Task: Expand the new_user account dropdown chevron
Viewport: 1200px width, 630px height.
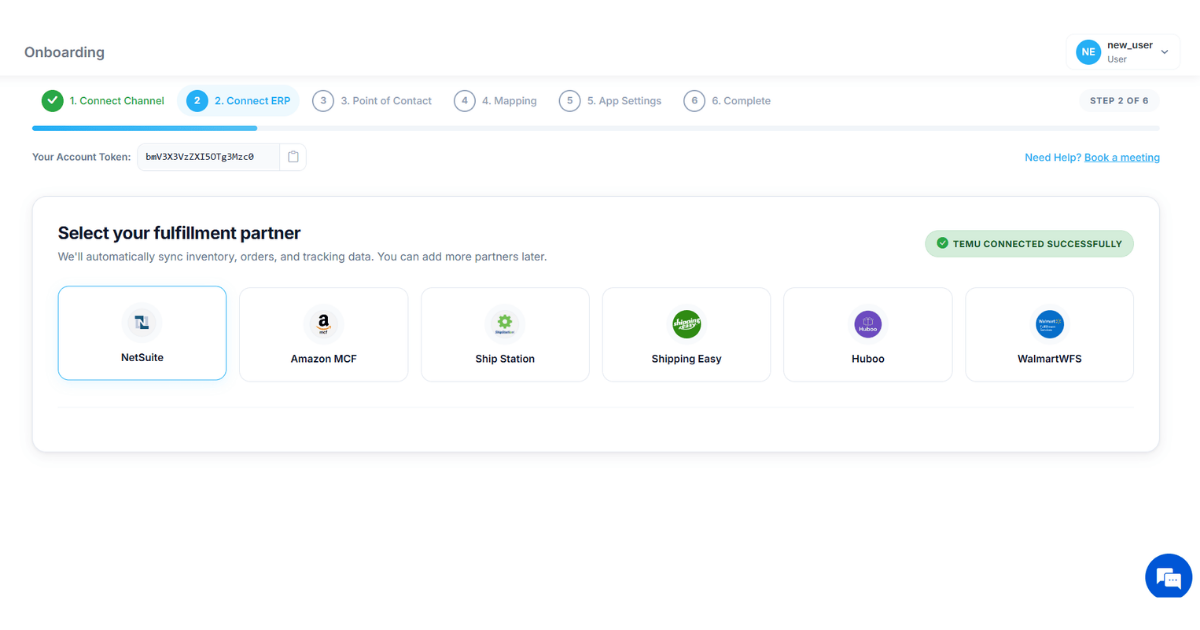Action: (x=1164, y=52)
